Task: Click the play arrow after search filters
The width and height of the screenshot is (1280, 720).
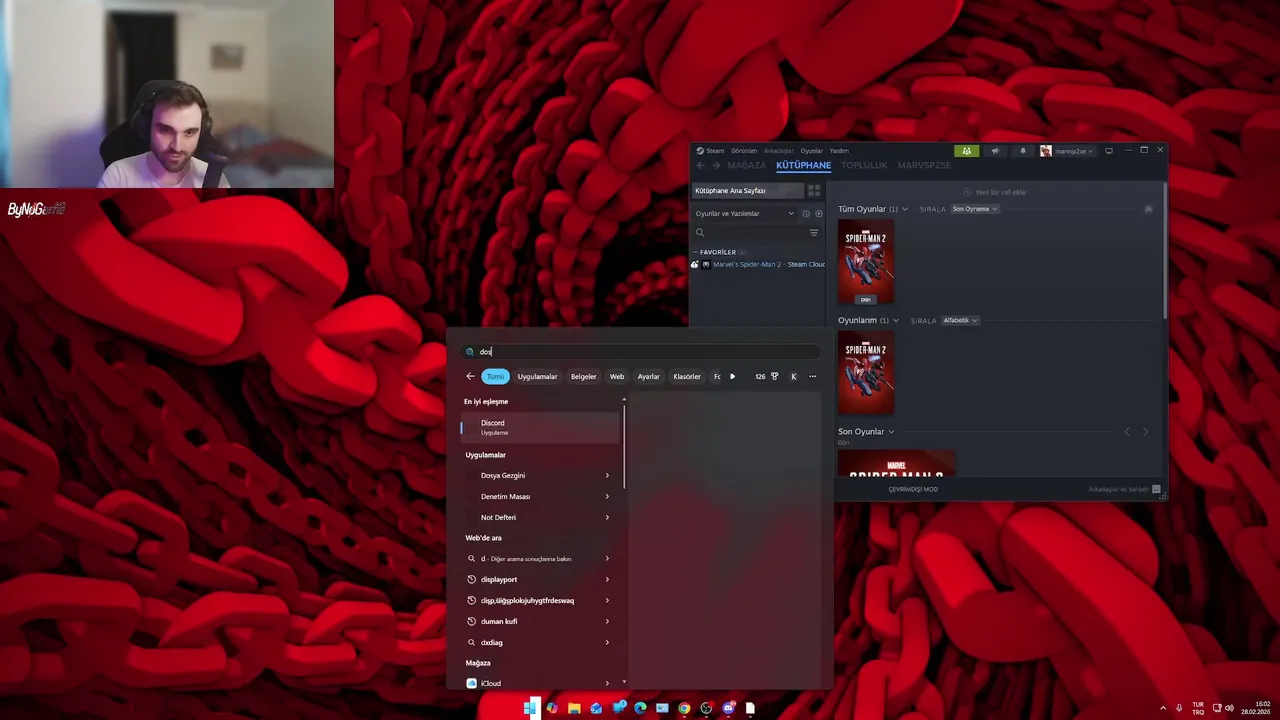Action: point(732,377)
